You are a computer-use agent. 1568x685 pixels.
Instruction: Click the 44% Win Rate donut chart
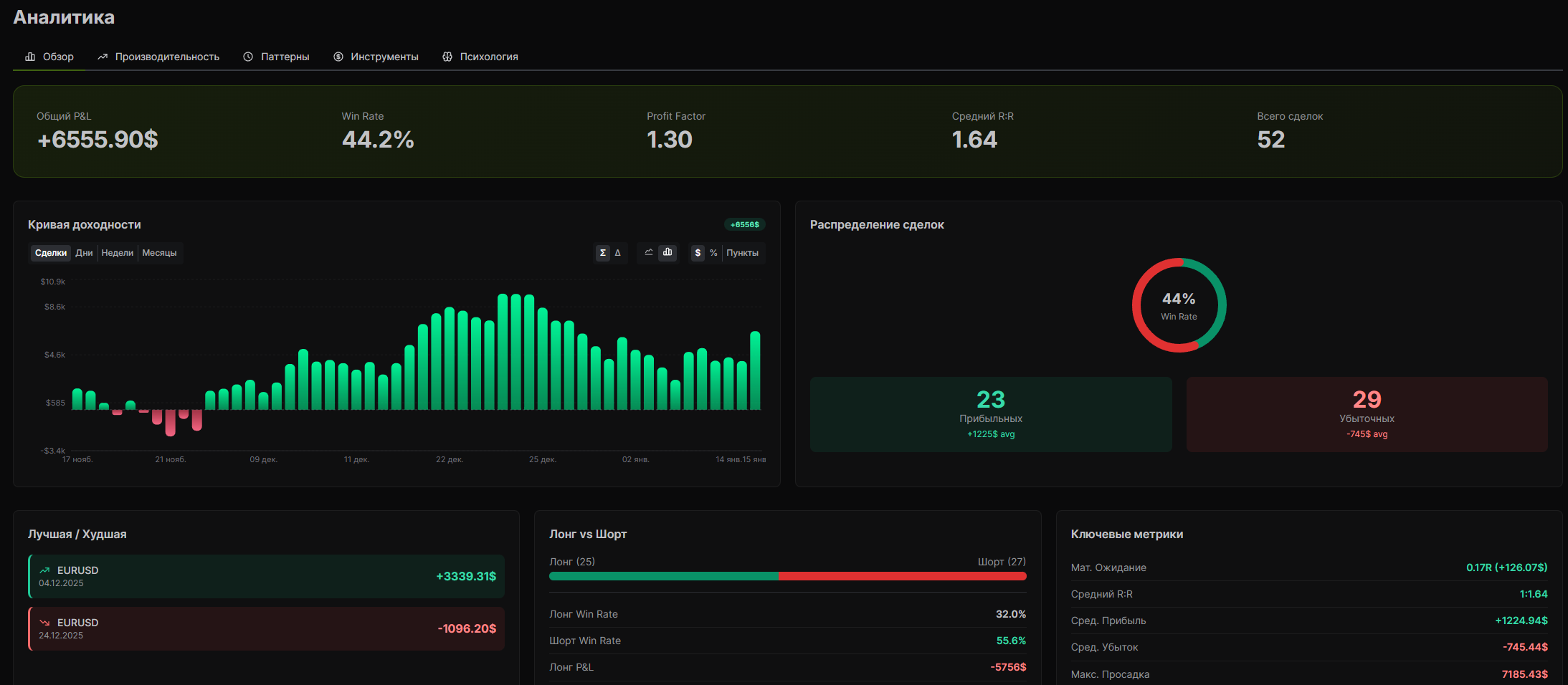click(x=1179, y=305)
